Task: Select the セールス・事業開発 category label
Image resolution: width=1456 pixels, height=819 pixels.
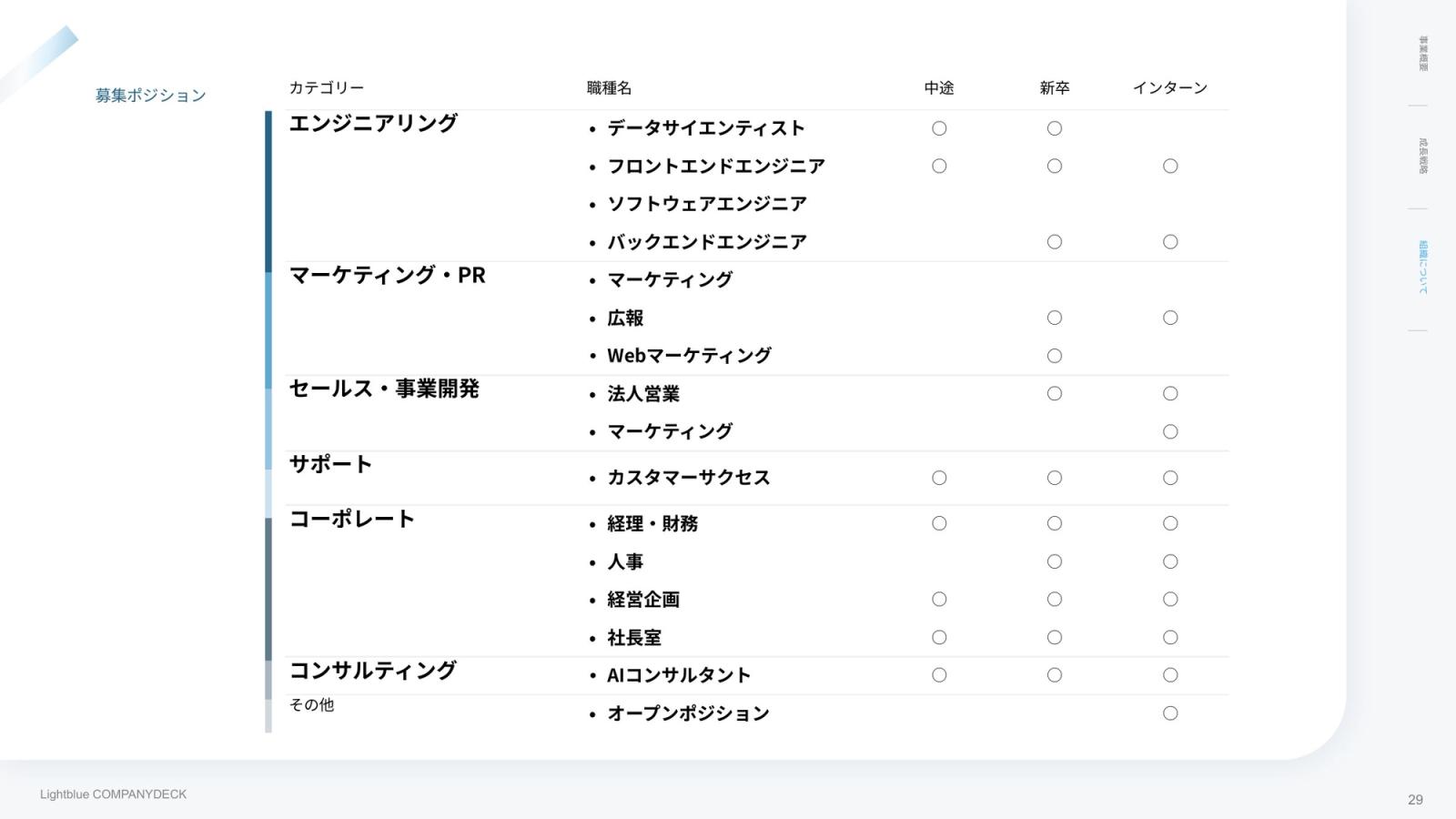Action: (x=384, y=389)
